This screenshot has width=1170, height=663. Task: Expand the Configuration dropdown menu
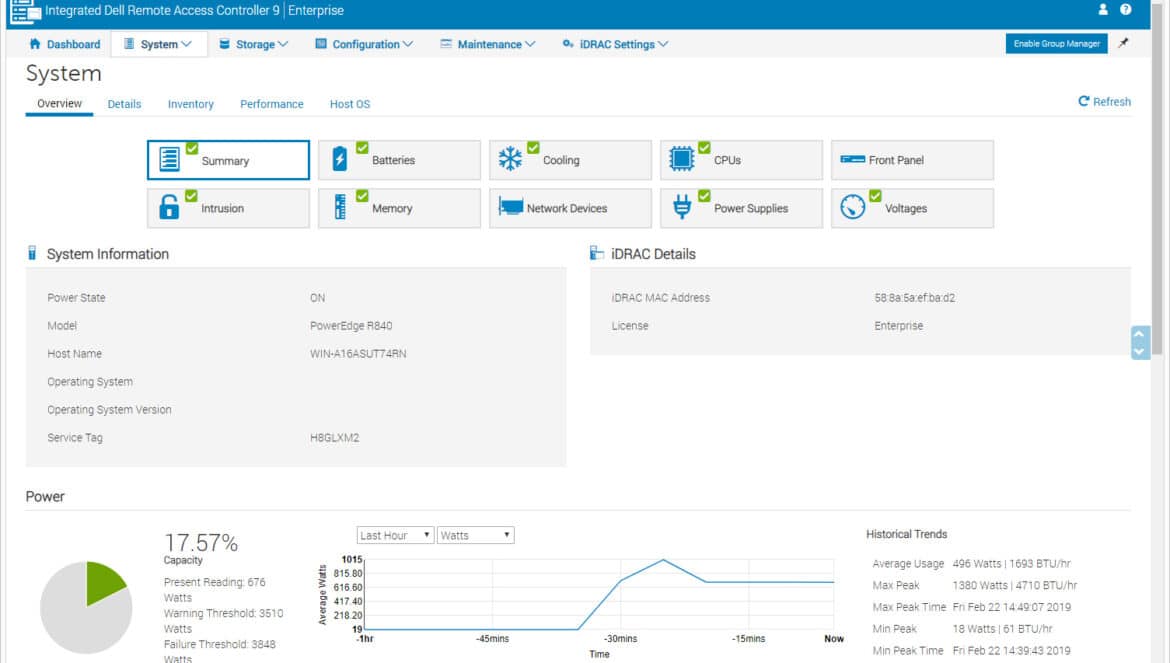364,44
